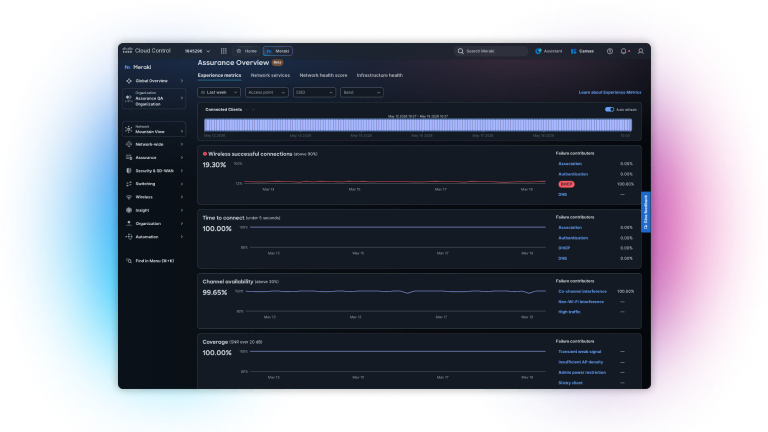Image resolution: width=768 pixels, height=432 pixels.
Task: Toggle the Auto refresh switch
Action: 609,110
